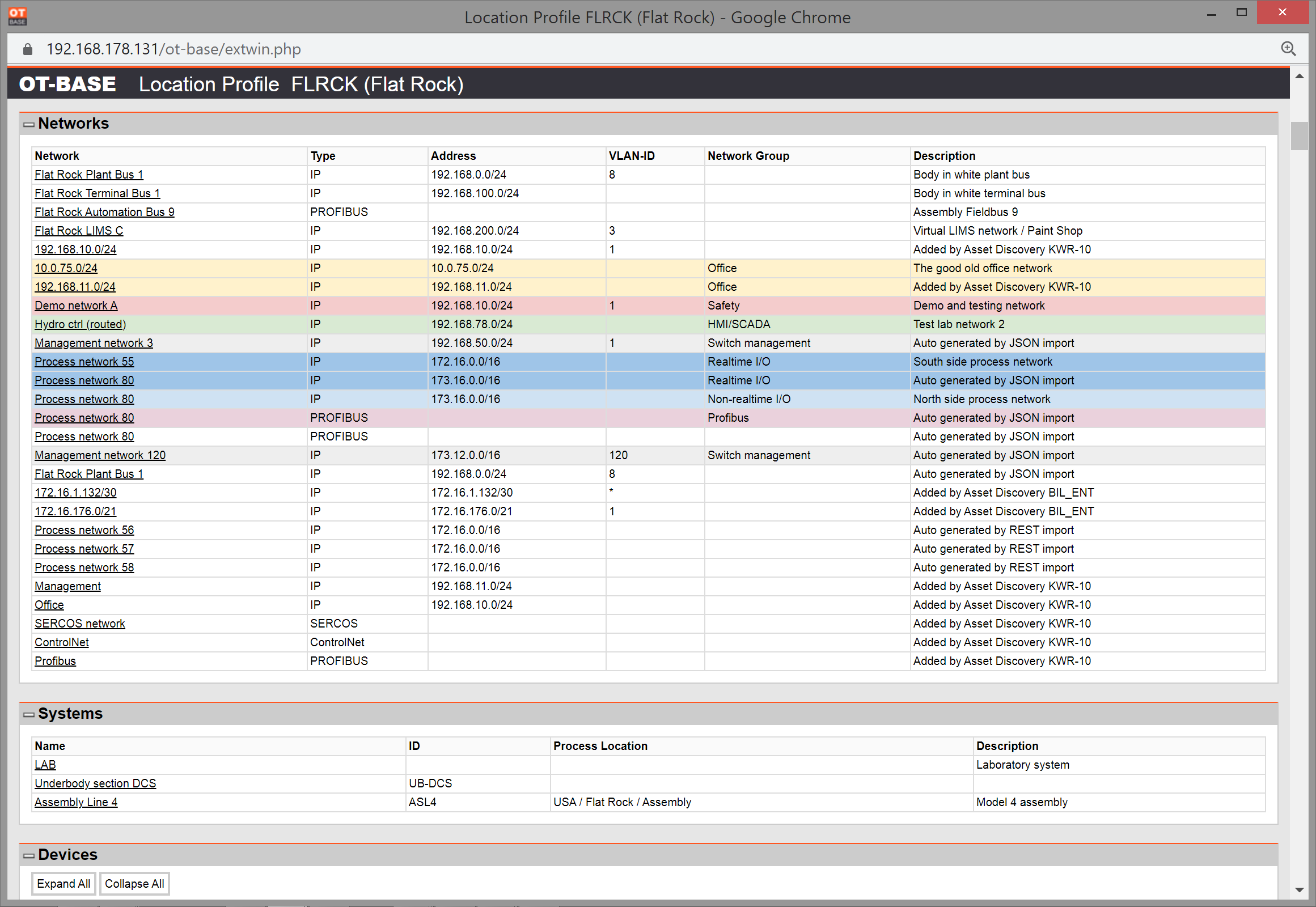Open Assembly Line 4 system link

point(76,803)
